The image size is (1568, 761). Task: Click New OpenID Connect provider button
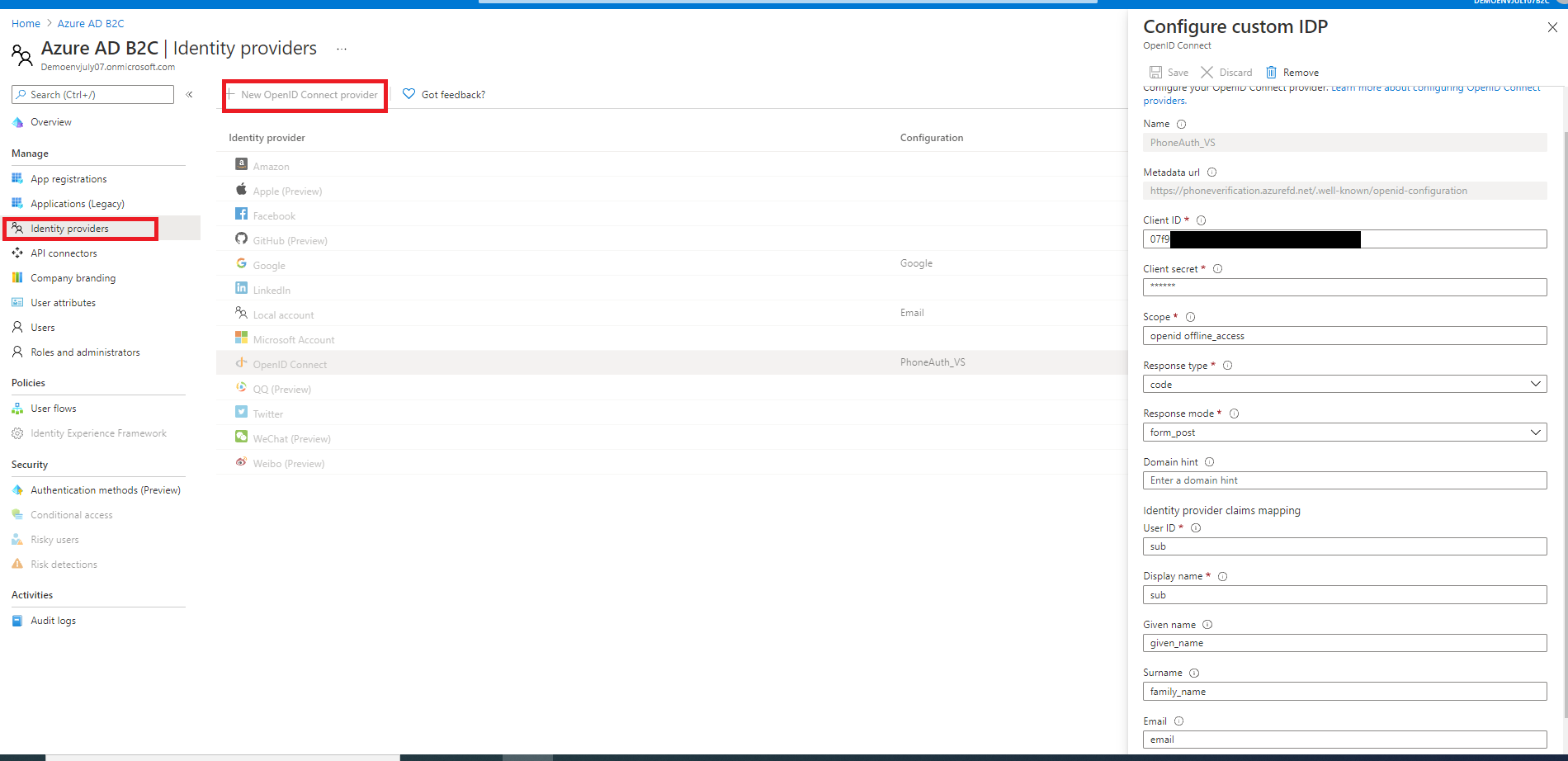(302, 95)
